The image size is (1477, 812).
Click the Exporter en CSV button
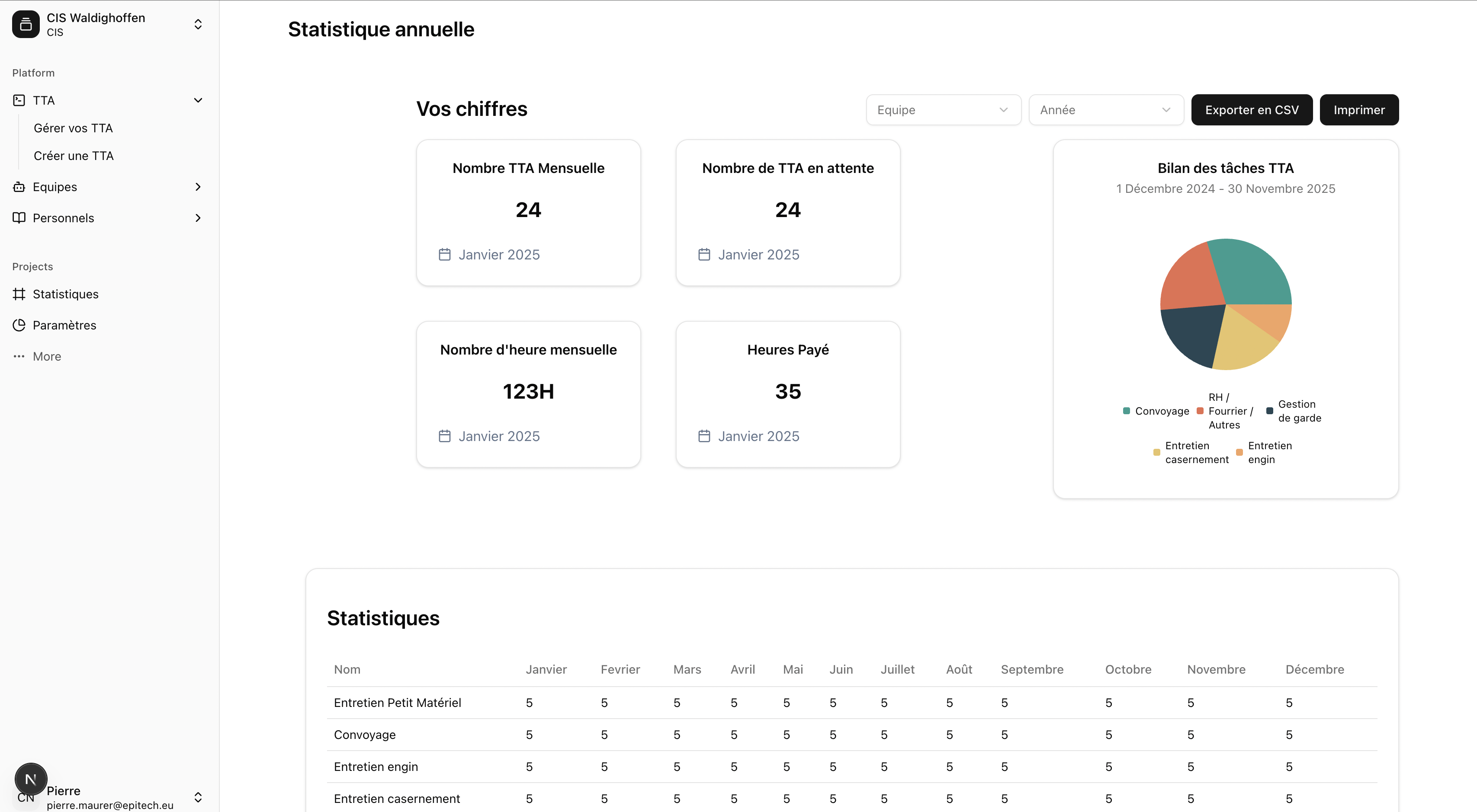[1251, 110]
